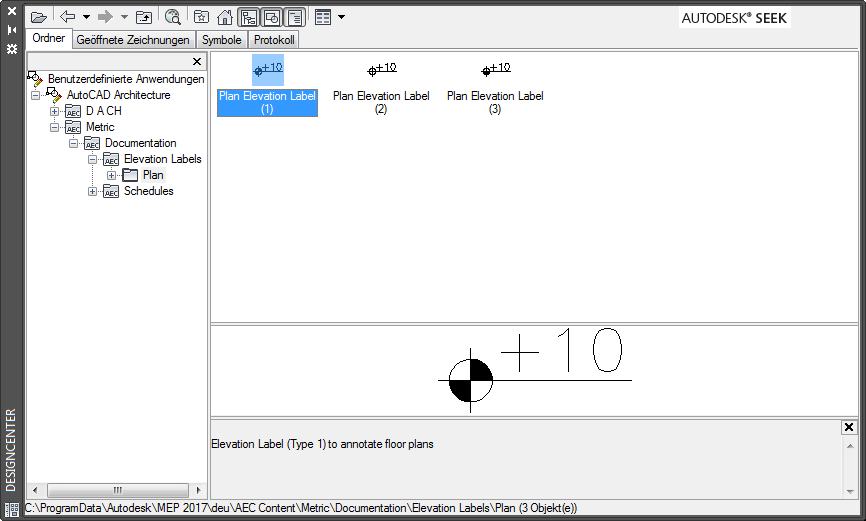Expand the D A CH node

pyautogui.click(x=54, y=111)
